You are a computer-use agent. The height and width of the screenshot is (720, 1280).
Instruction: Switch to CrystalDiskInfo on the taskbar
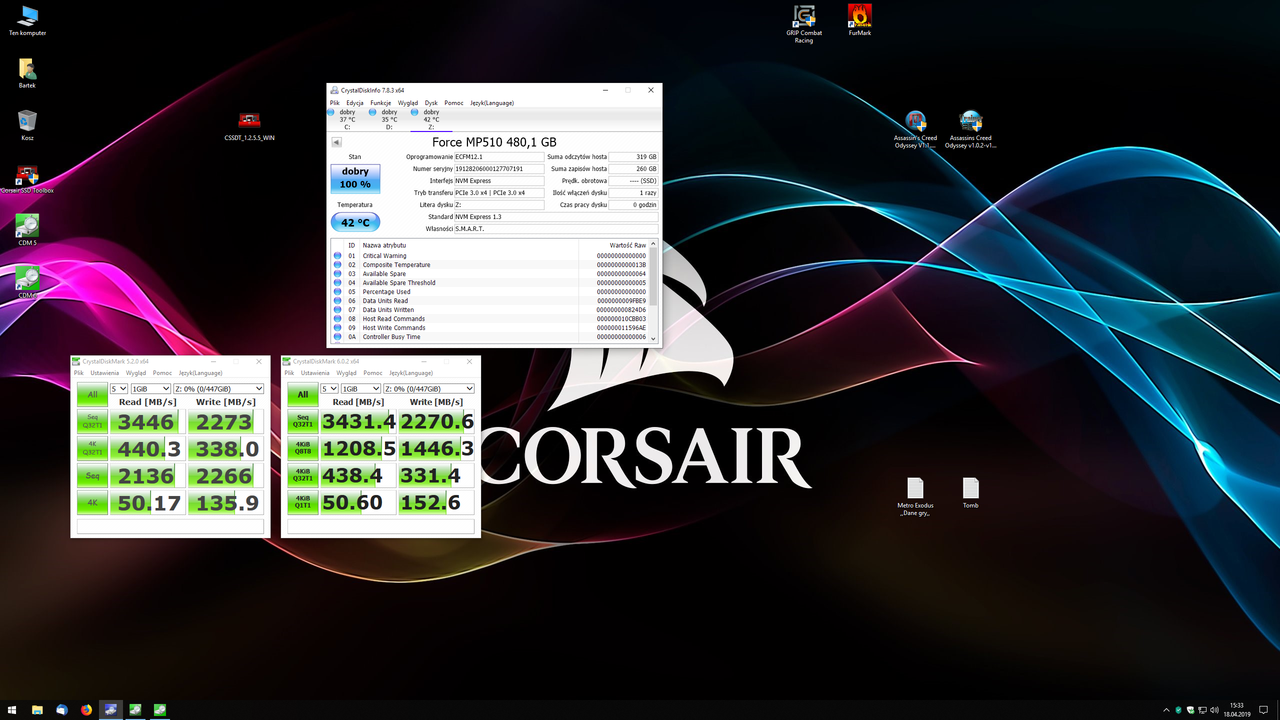(x=111, y=710)
